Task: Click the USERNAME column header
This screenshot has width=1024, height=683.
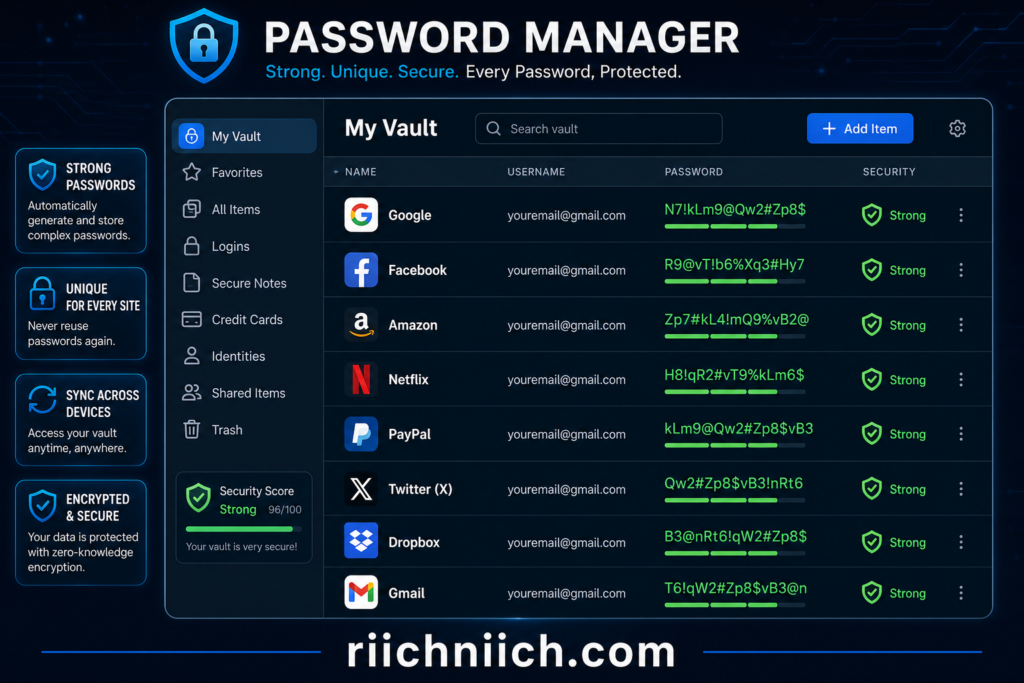Action: (x=536, y=172)
